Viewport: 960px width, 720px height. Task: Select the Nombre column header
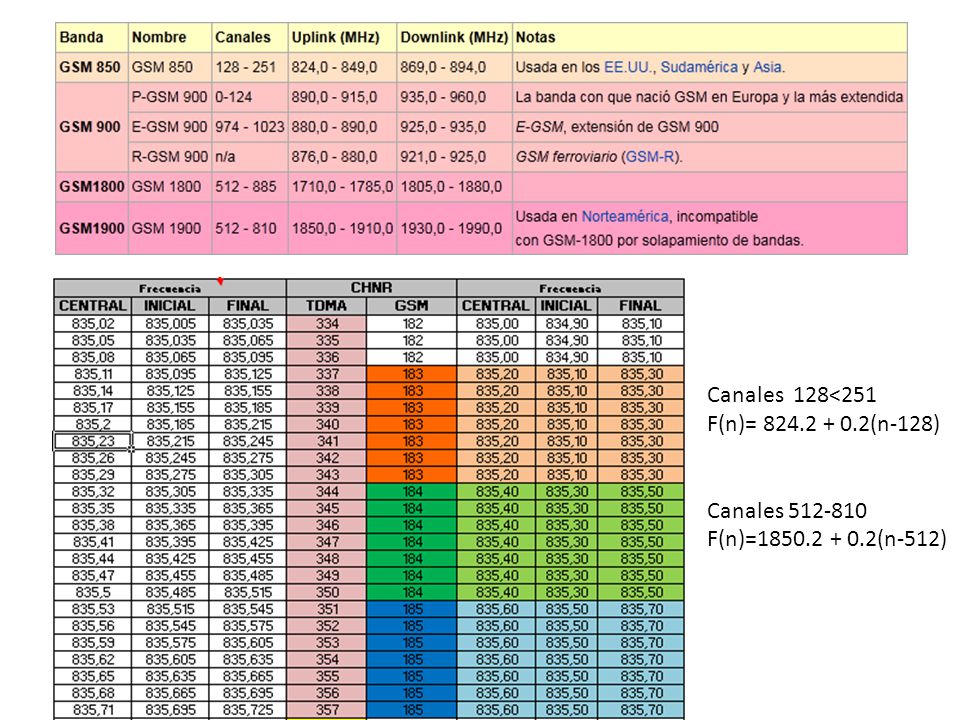170,37
